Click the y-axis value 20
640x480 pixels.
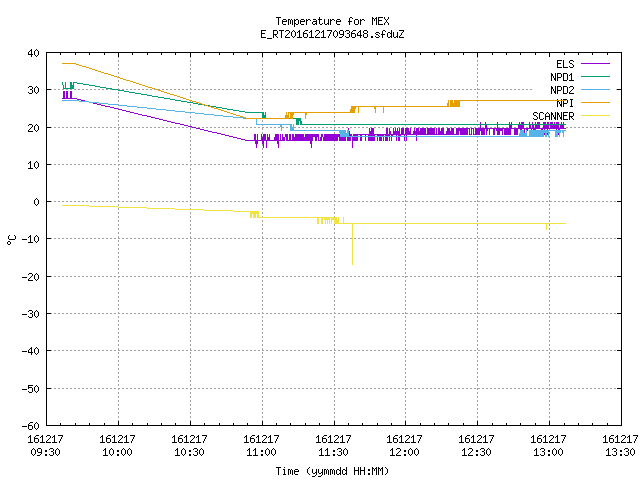click(33, 128)
